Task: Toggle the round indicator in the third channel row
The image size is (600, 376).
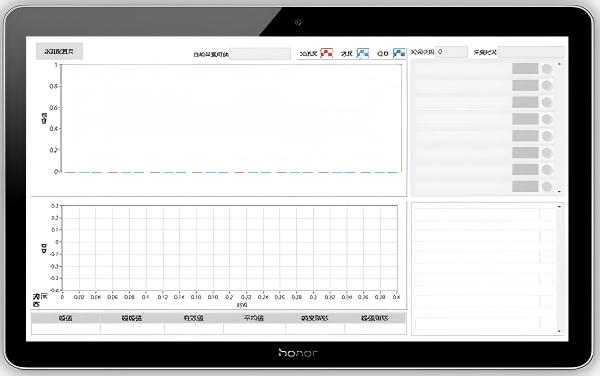Action: coord(547,103)
